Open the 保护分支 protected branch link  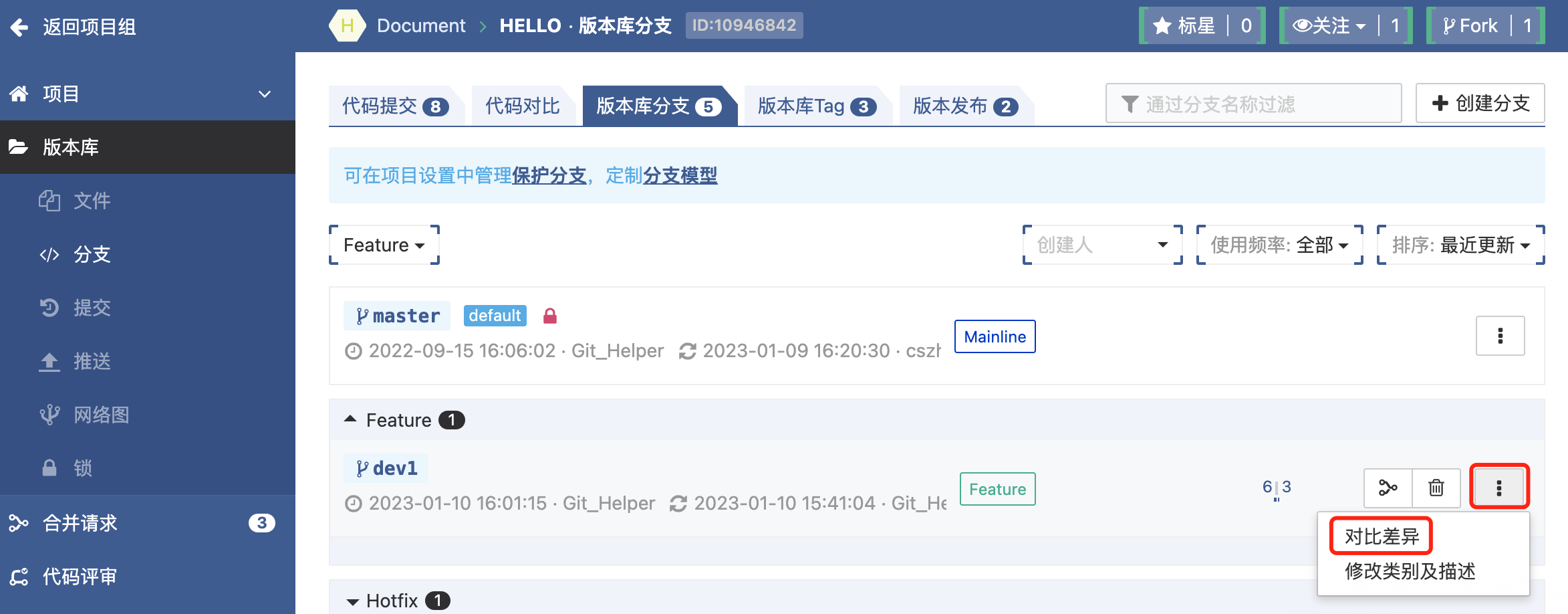click(x=549, y=175)
